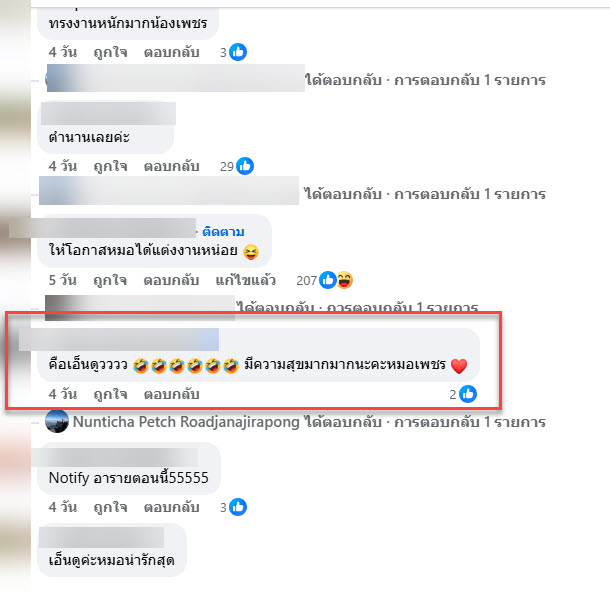610x592 pixels.
Task: Expand the 1 reply under ตำนานเลยค่ะ comment
Action: point(425,194)
